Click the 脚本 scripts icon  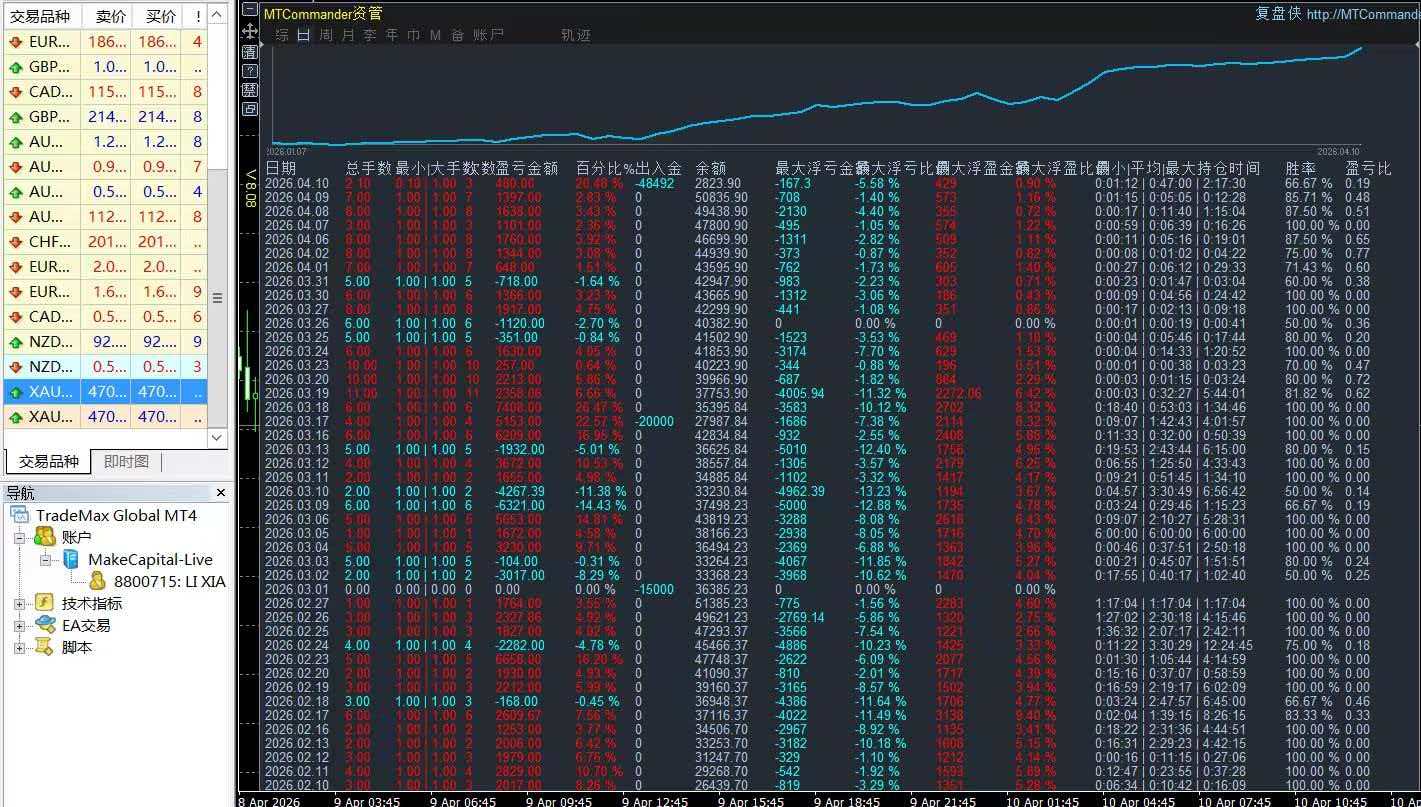coord(44,647)
